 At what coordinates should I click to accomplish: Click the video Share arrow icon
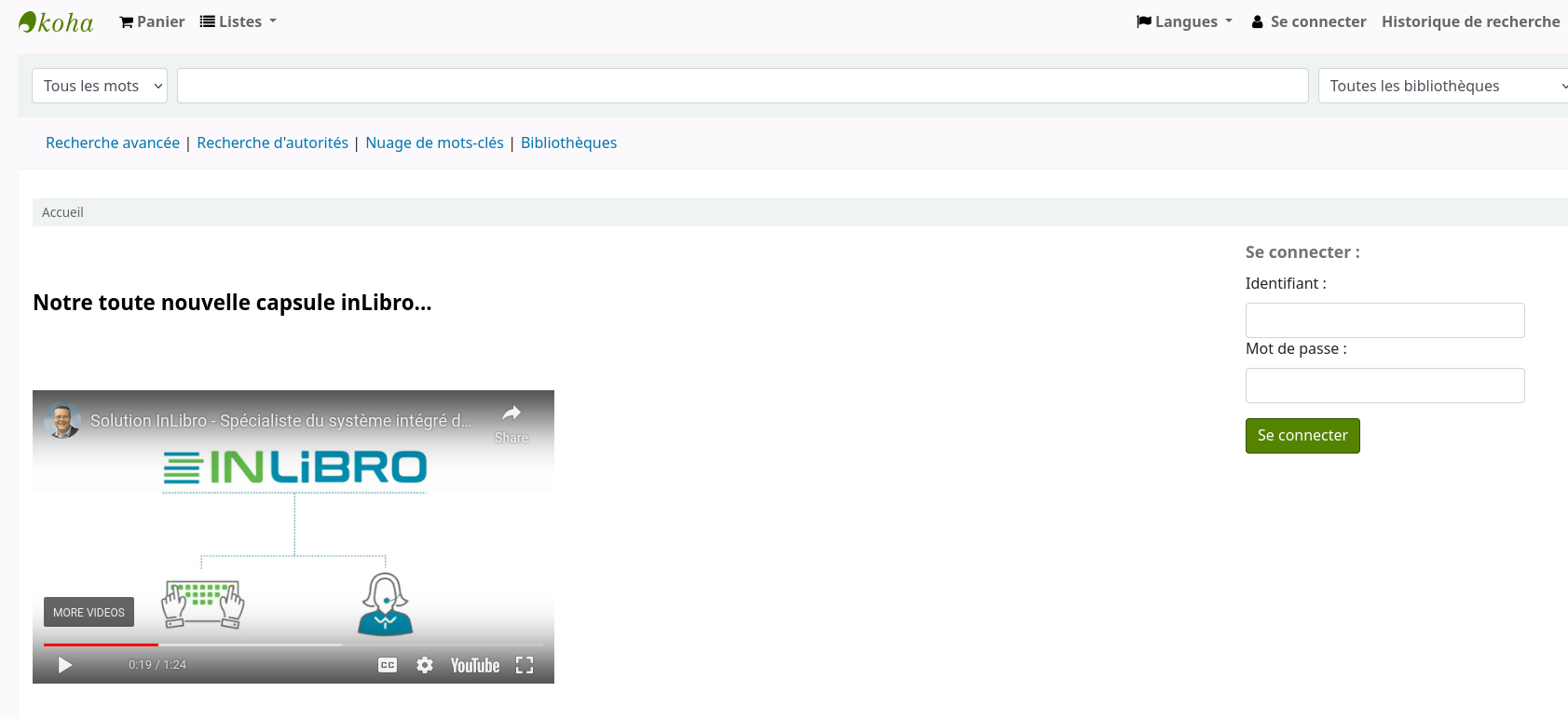[511, 414]
